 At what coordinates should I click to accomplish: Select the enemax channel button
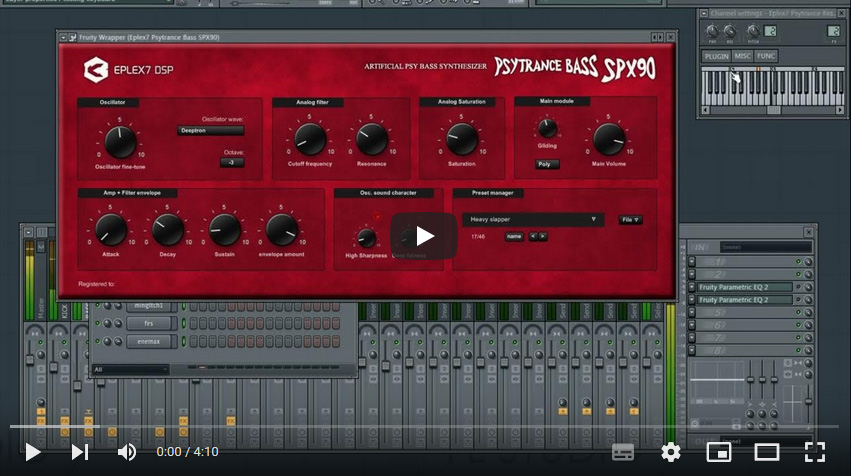(x=149, y=341)
